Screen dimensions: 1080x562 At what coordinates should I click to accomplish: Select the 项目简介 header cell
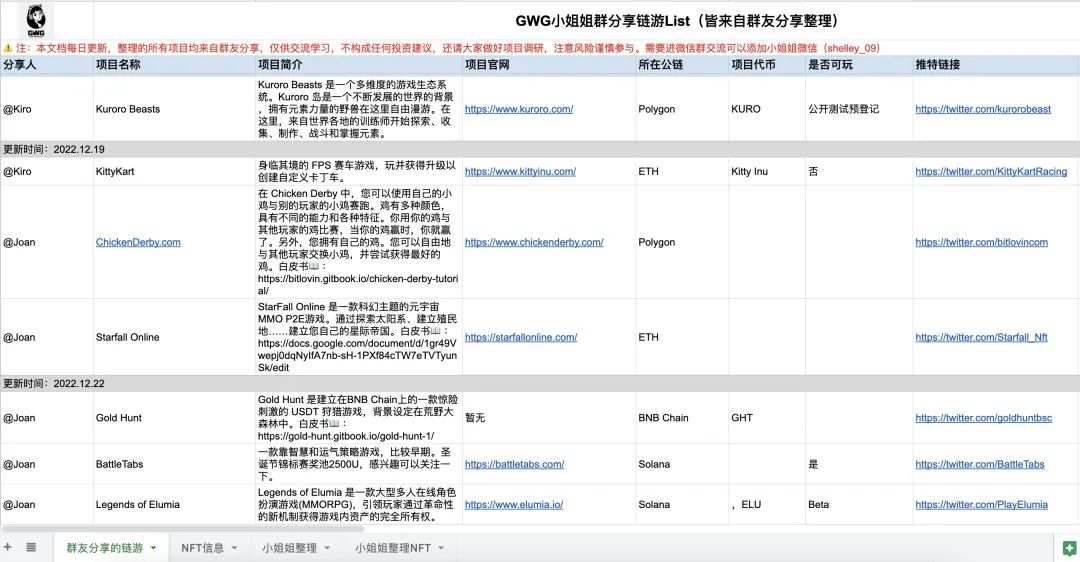pos(359,65)
